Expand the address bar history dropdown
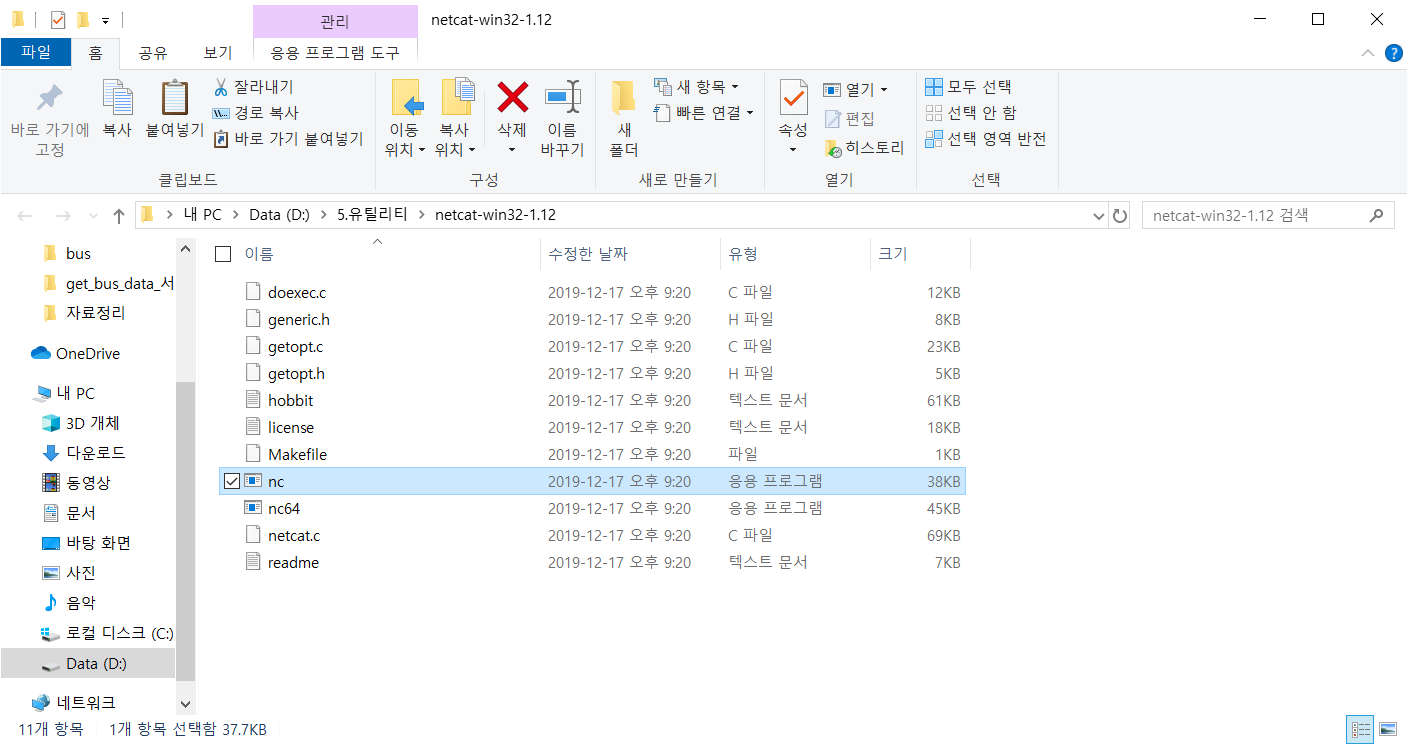Viewport: 1408px width, 745px height. point(1098,216)
